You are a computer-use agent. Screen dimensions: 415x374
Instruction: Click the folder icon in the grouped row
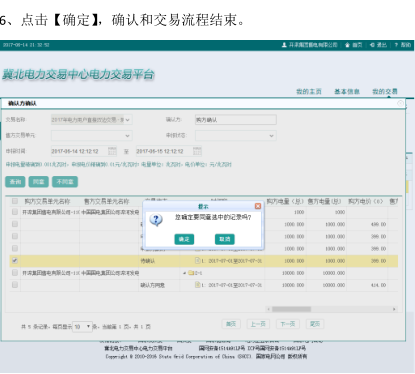(191, 273)
